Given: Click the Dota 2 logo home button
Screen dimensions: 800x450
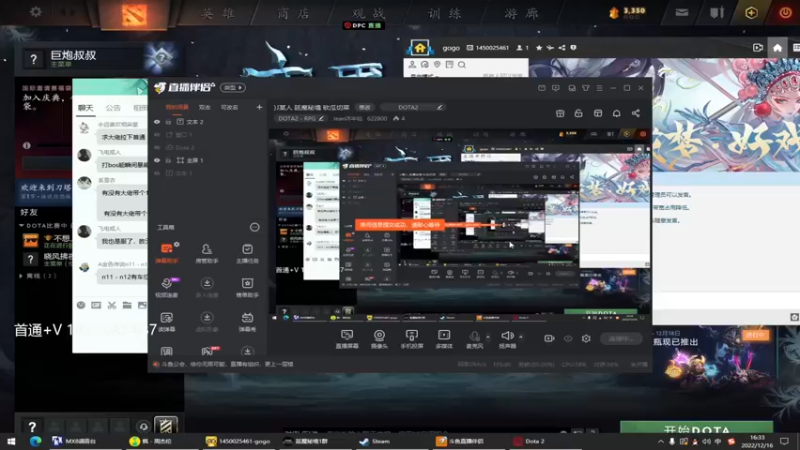Looking at the screenshot, I should coord(134,14).
